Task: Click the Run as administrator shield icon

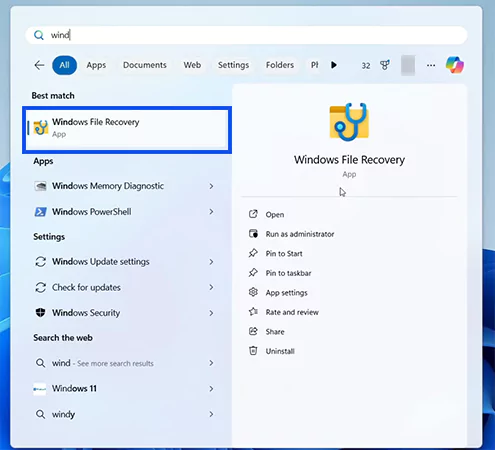Action: (253, 234)
